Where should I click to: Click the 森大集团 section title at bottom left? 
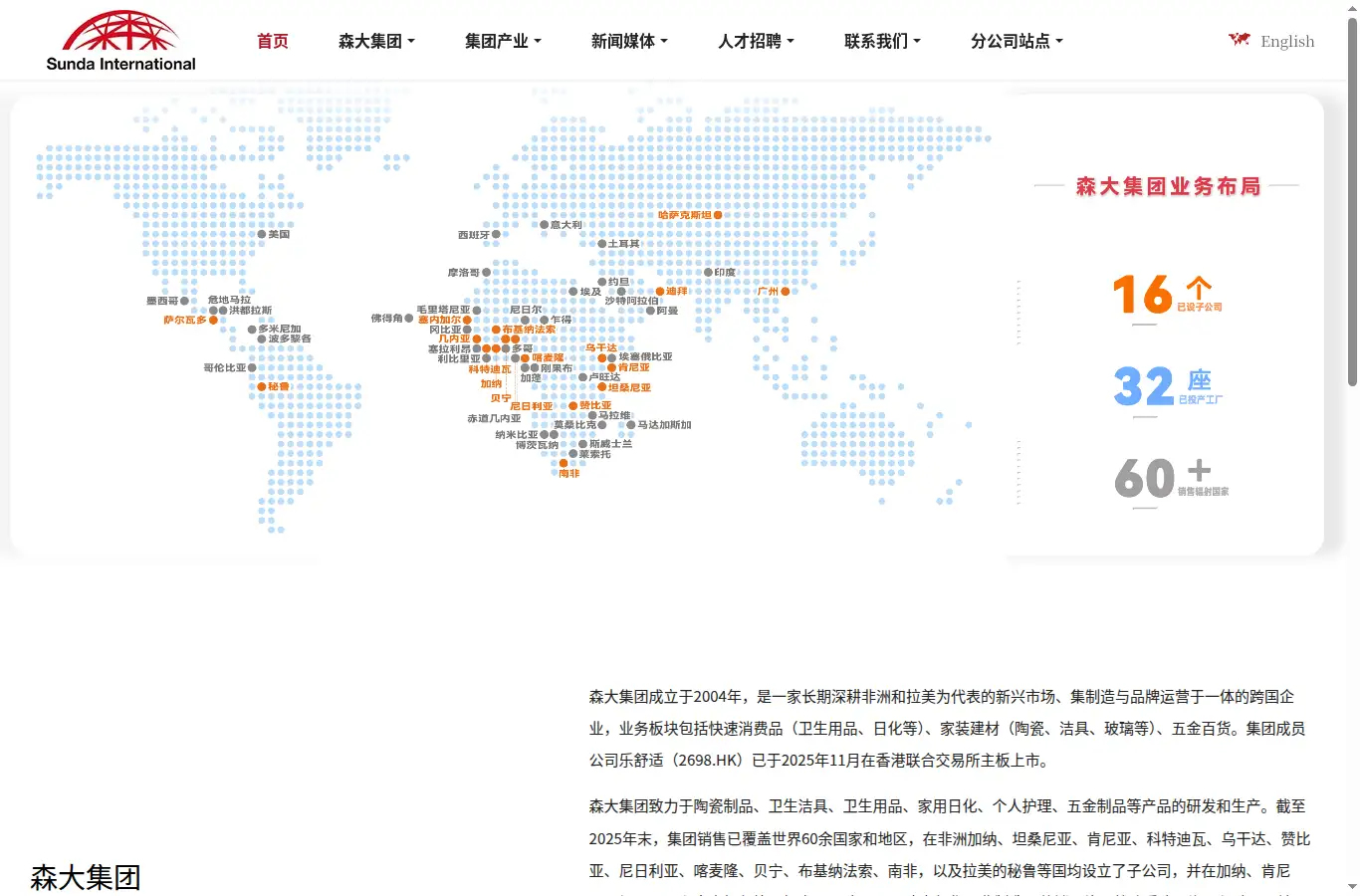pyautogui.click(x=86, y=877)
